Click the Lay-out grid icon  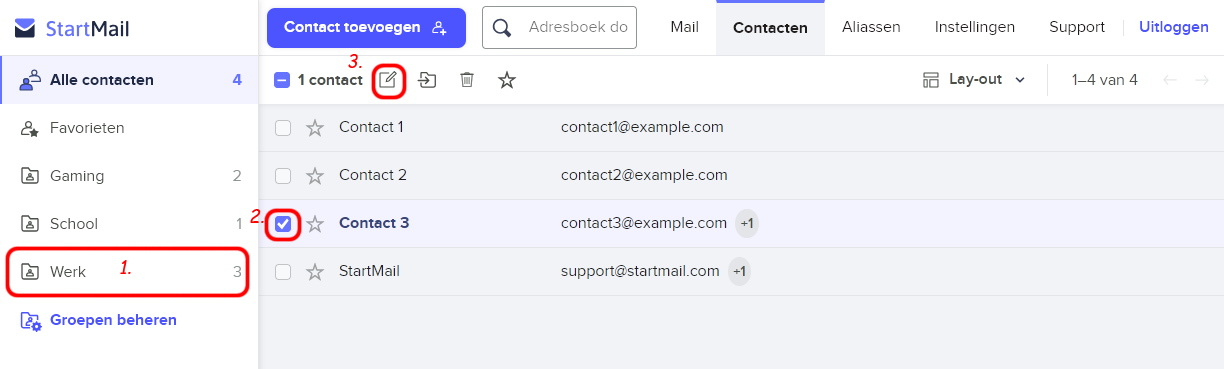tap(931, 80)
